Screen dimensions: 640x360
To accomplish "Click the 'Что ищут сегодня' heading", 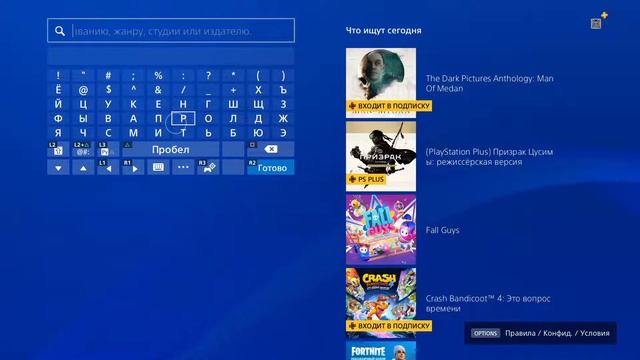I will point(384,31).
